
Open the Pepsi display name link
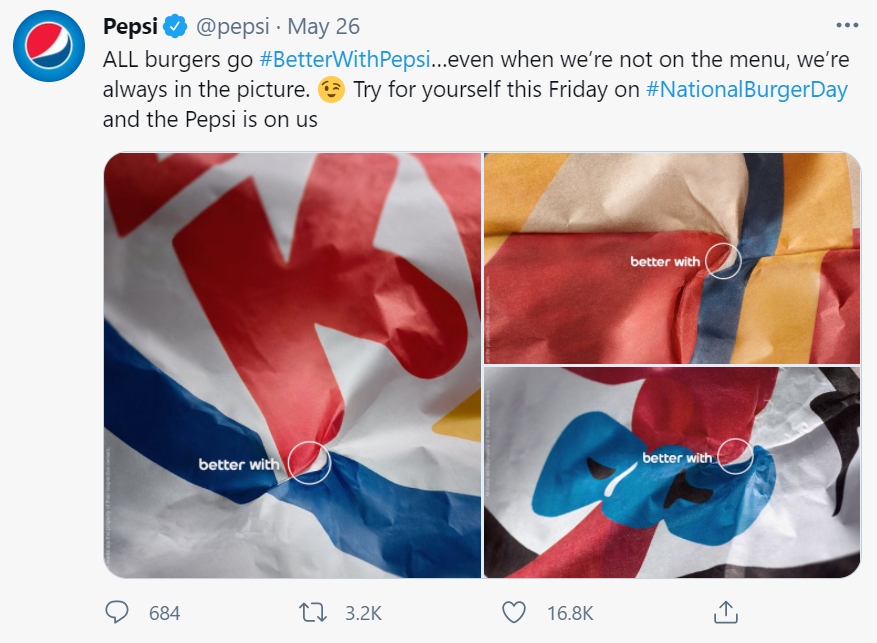tap(130, 24)
